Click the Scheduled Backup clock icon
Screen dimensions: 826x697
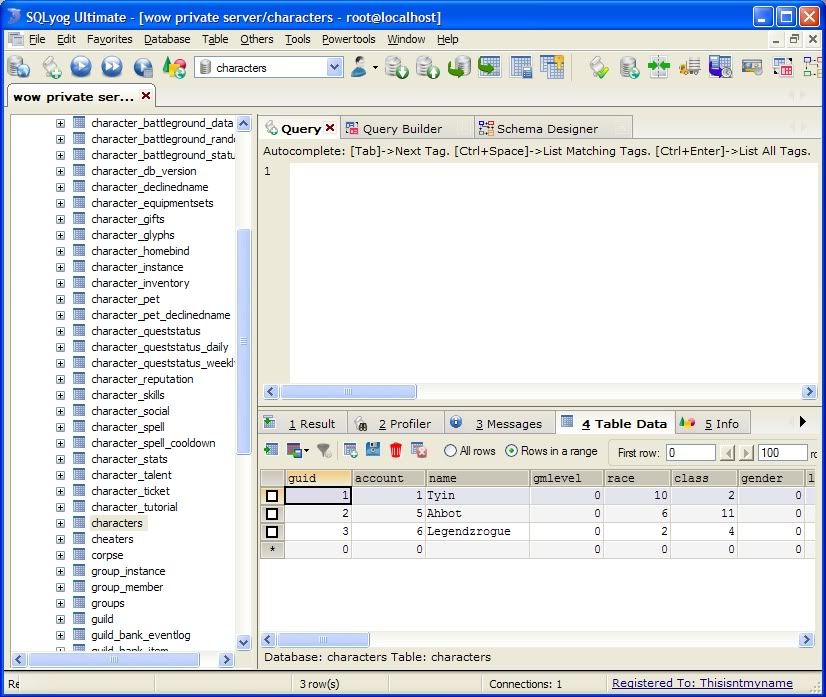click(720, 67)
